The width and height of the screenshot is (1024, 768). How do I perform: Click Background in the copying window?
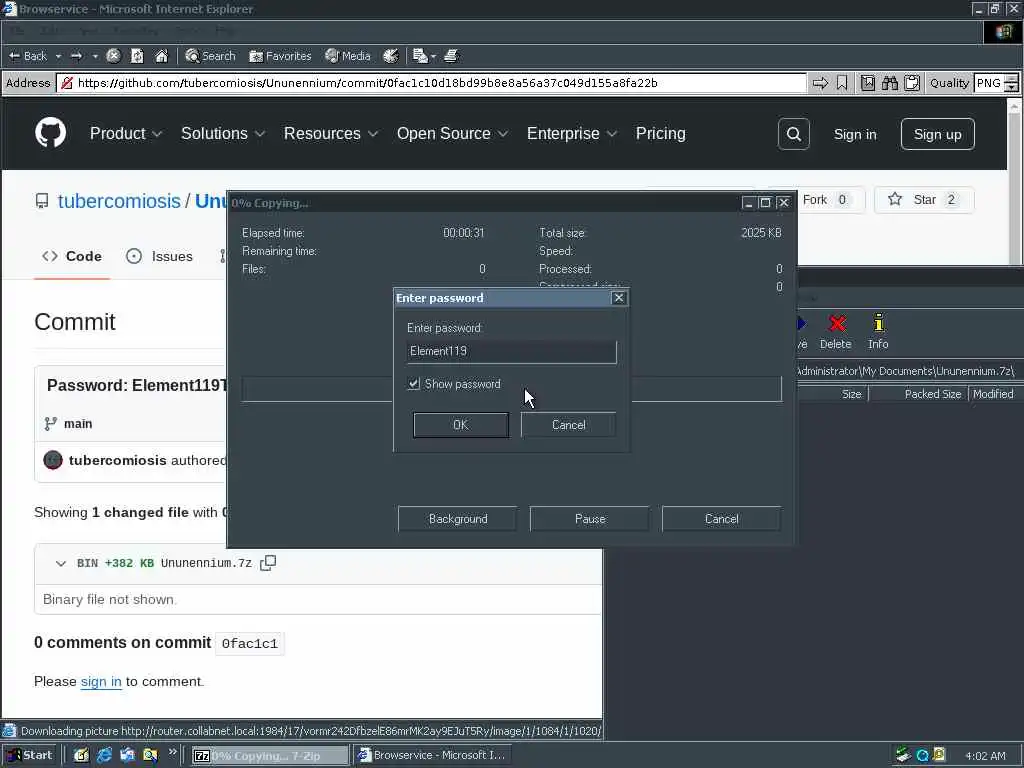coord(458,519)
